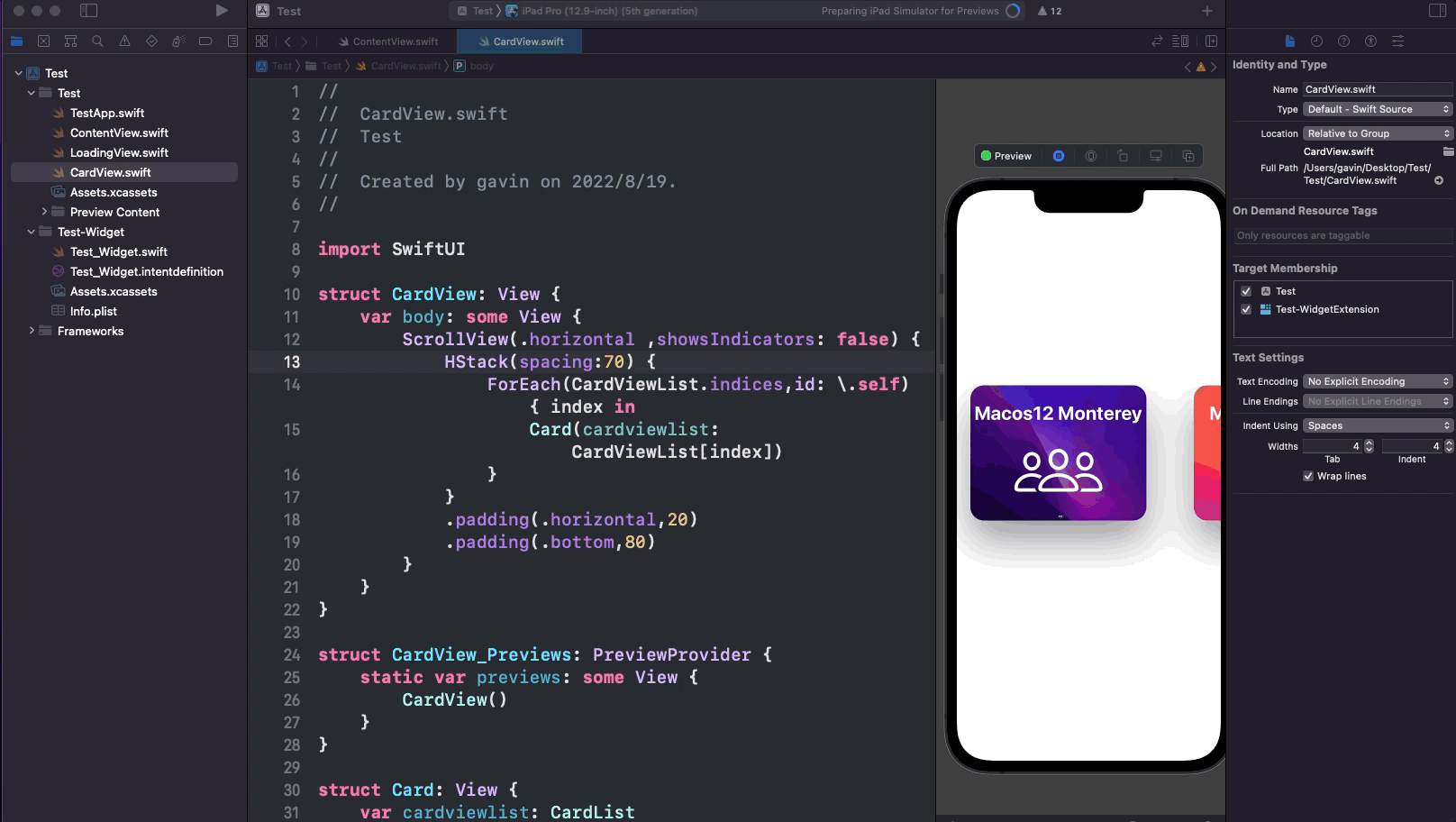Screen dimensions: 1456x822
Task: Open the Type dropdown Default - Swift Source
Action: coord(1378,109)
